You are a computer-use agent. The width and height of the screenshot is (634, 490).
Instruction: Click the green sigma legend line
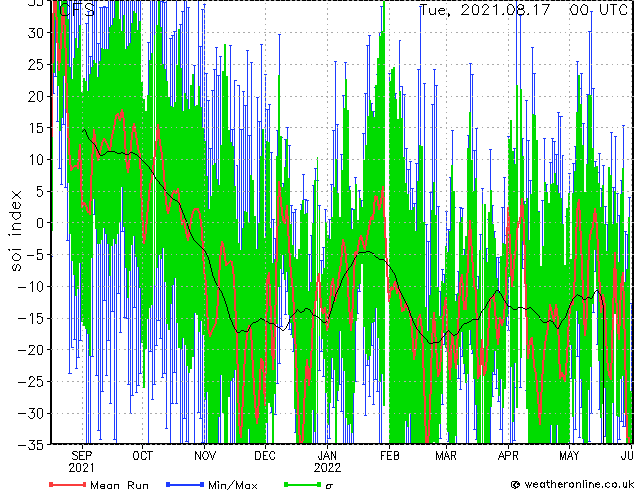(303, 484)
